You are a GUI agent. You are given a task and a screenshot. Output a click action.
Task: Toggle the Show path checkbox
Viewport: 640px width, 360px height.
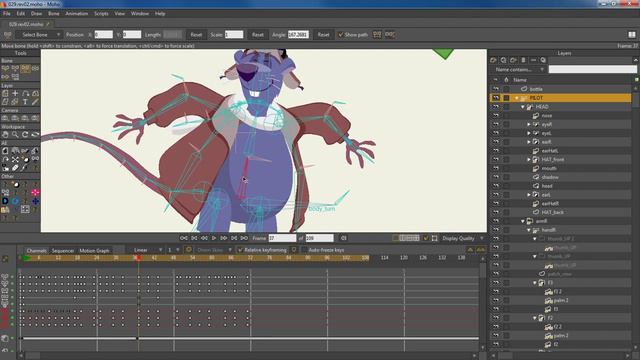(340, 35)
